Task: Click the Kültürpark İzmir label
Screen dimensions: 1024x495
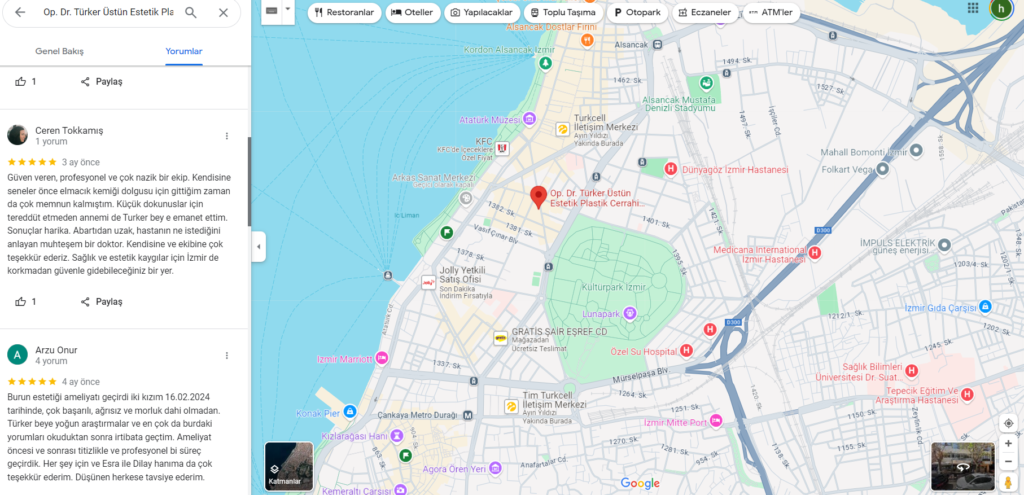Action: [x=613, y=287]
